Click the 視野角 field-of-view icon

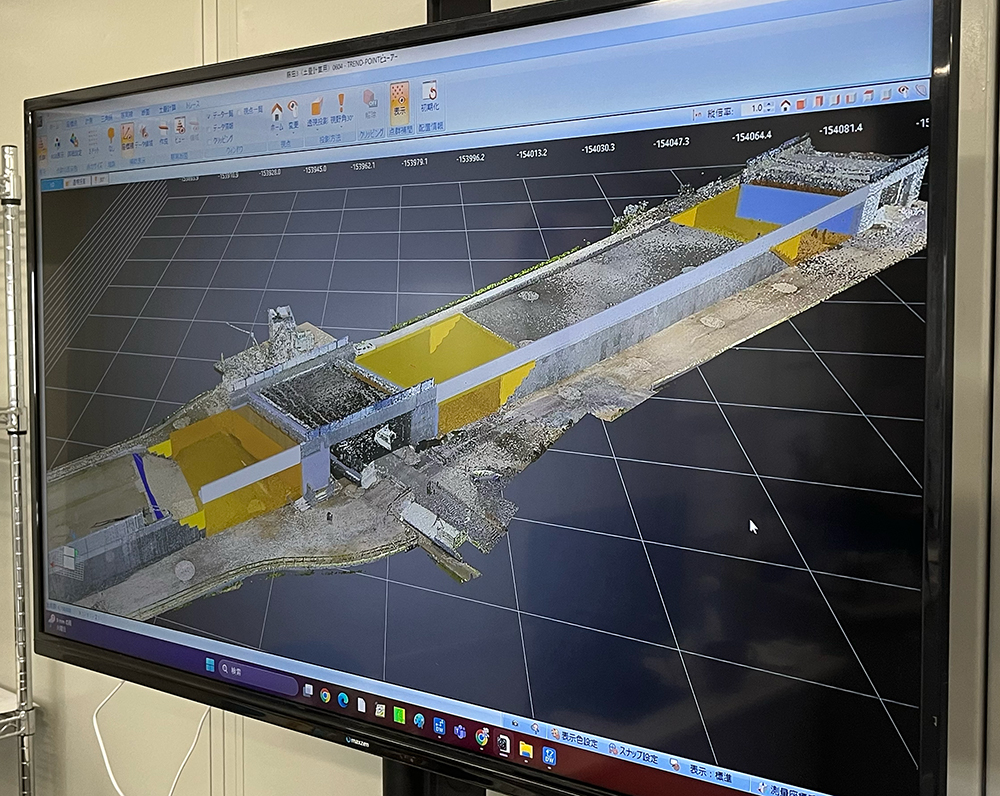point(341,103)
